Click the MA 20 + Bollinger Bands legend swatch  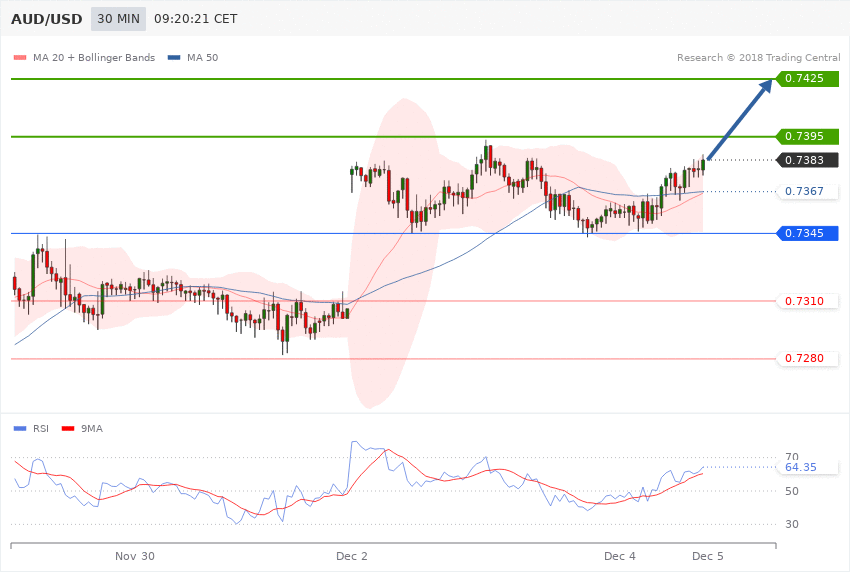20,57
